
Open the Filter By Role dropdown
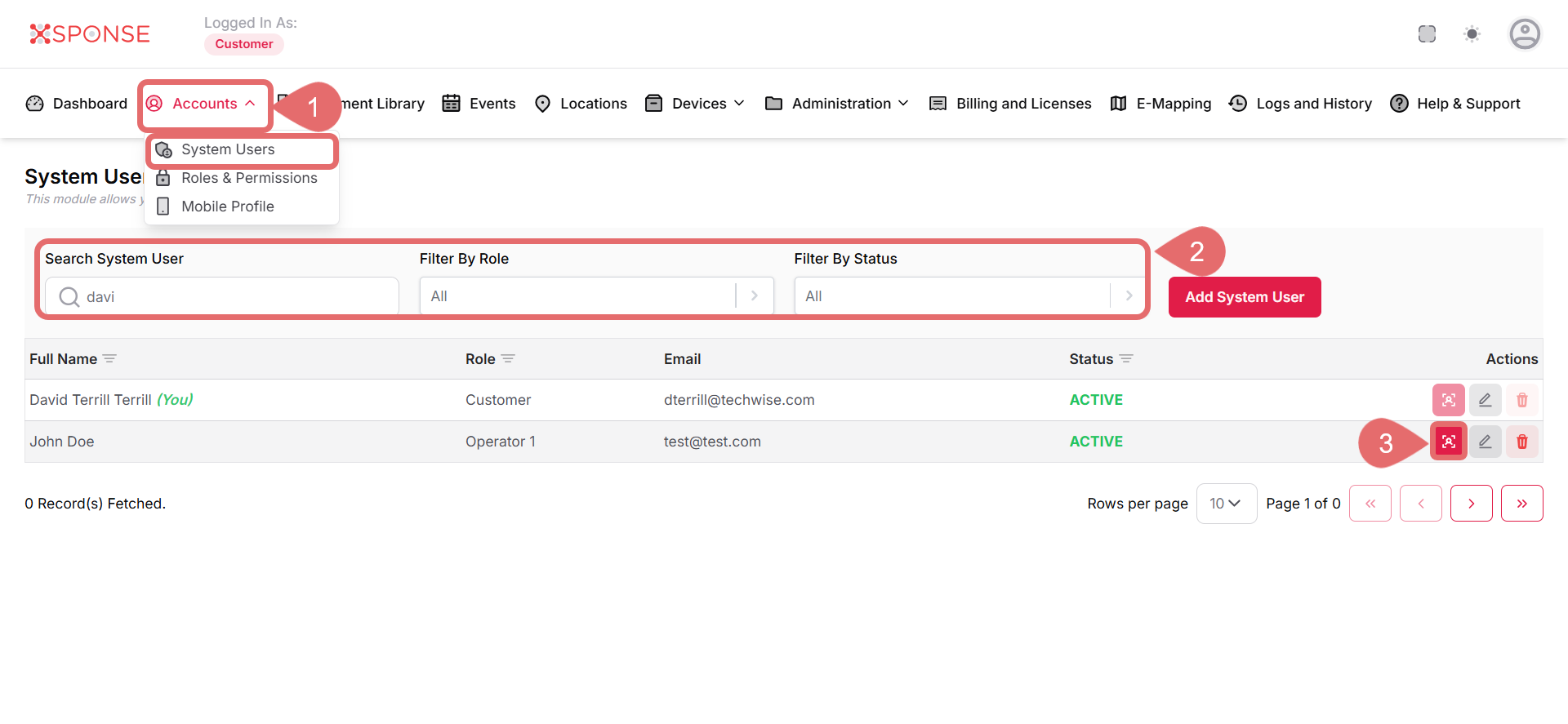point(596,296)
